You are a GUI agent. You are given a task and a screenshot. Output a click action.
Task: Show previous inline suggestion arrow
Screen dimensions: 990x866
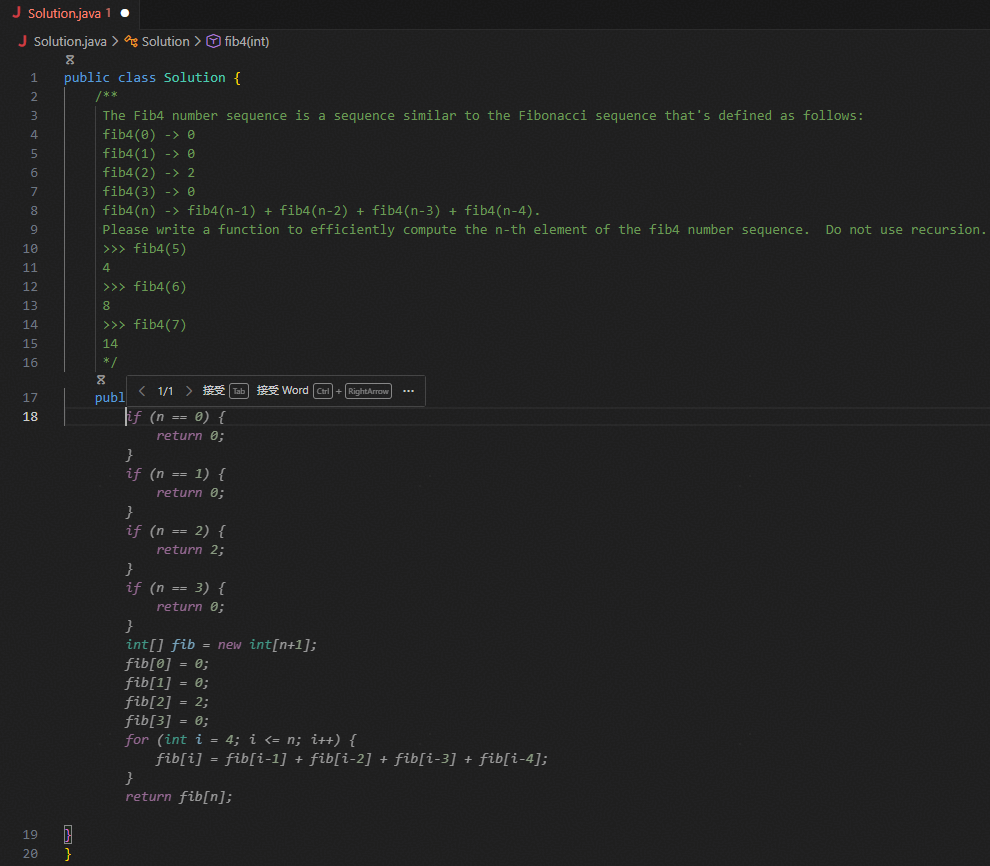point(142,391)
